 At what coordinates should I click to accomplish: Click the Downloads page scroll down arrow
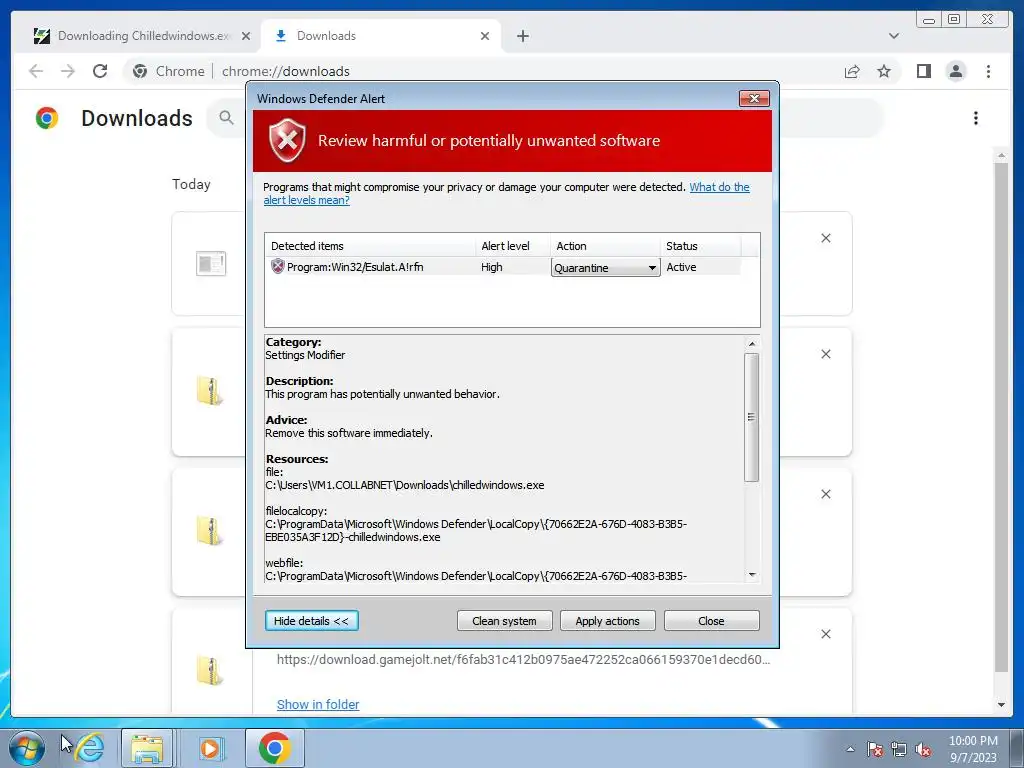1001,705
